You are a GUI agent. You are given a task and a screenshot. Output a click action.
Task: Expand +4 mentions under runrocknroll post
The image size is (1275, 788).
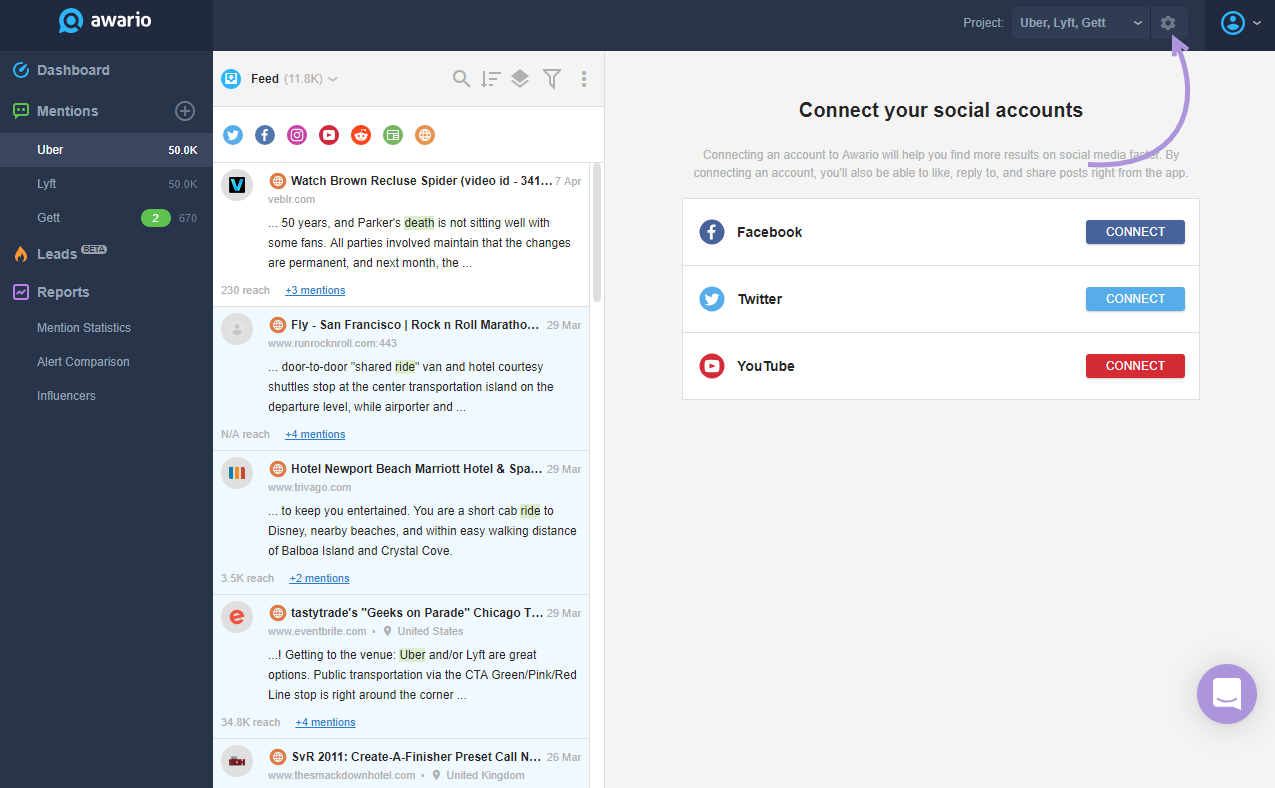point(315,434)
